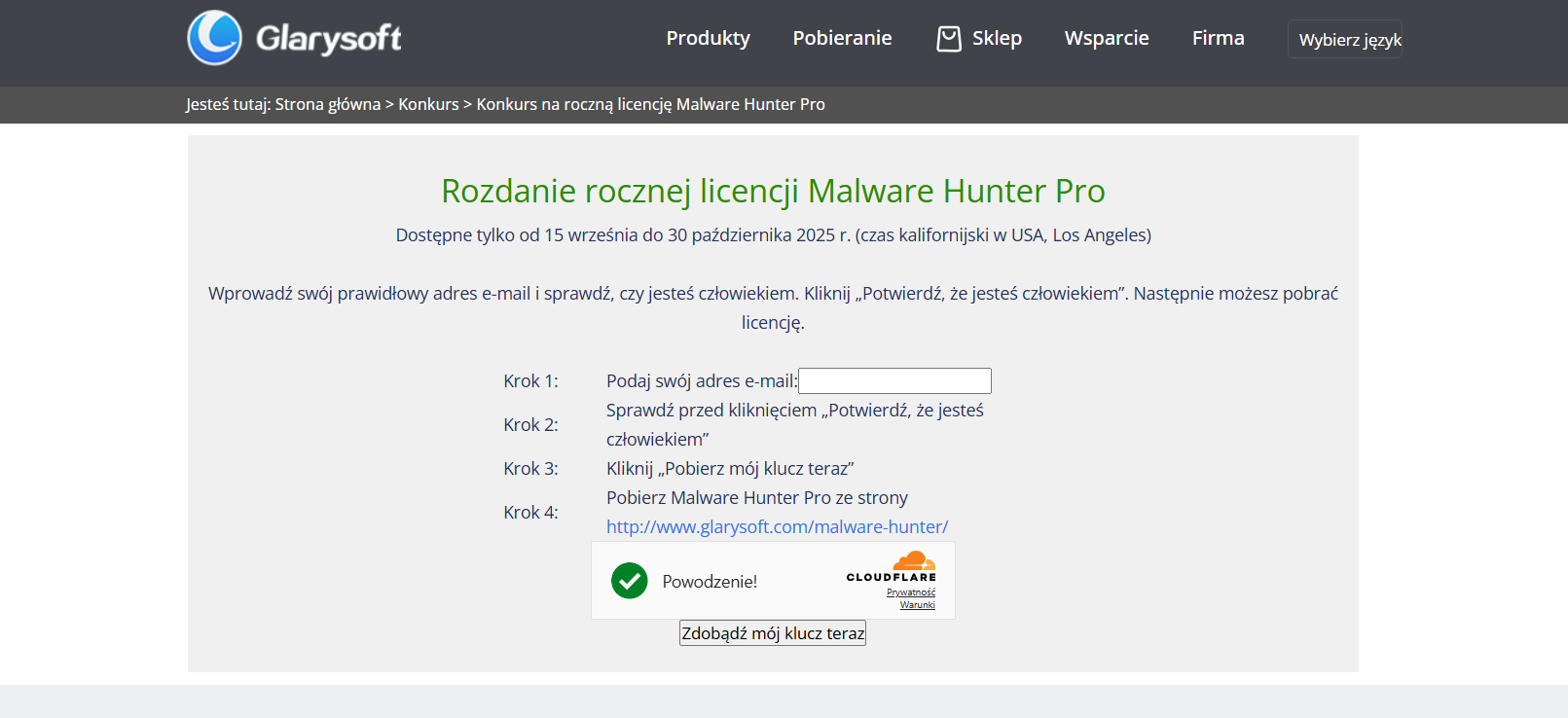The width and height of the screenshot is (1568, 718).
Task: Click the shopping bag icon beside Sklep
Action: tap(948, 39)
